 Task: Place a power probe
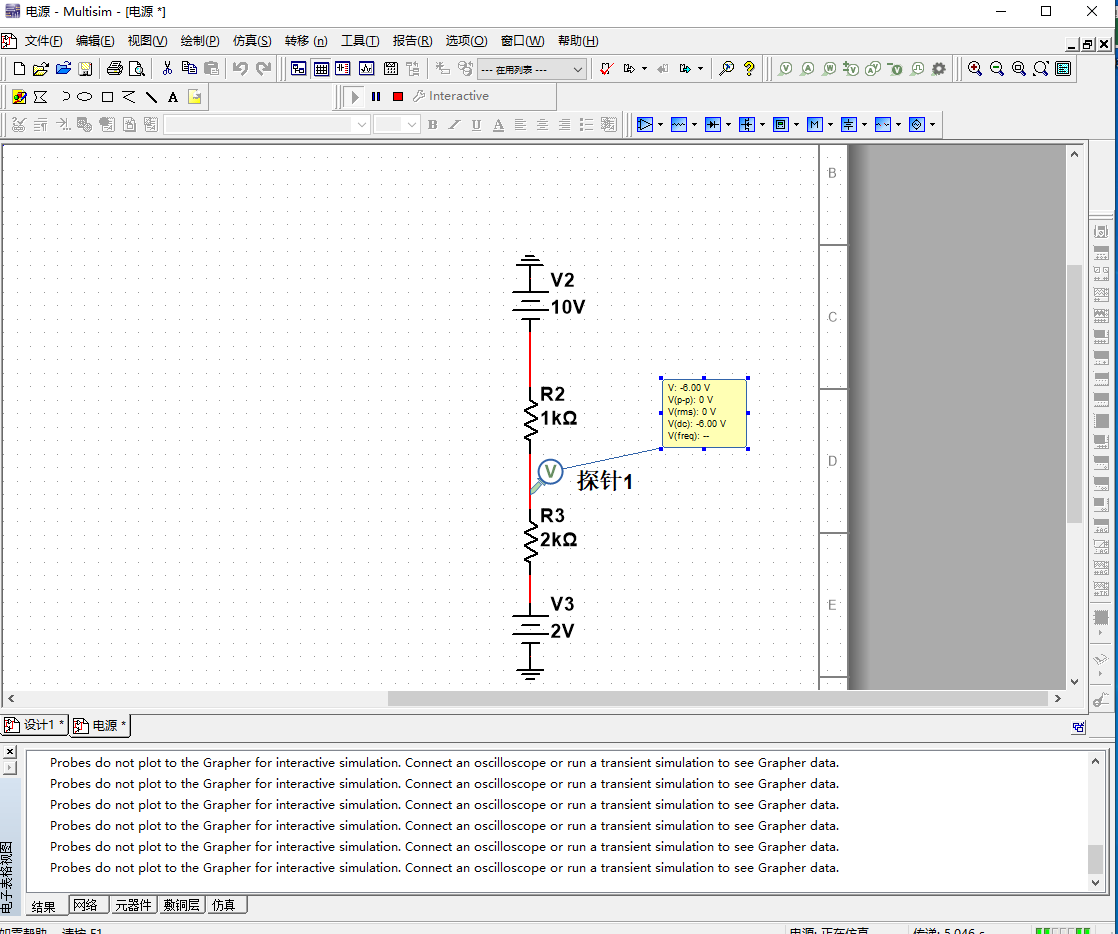pyautogui.click(x=829, y=68)
